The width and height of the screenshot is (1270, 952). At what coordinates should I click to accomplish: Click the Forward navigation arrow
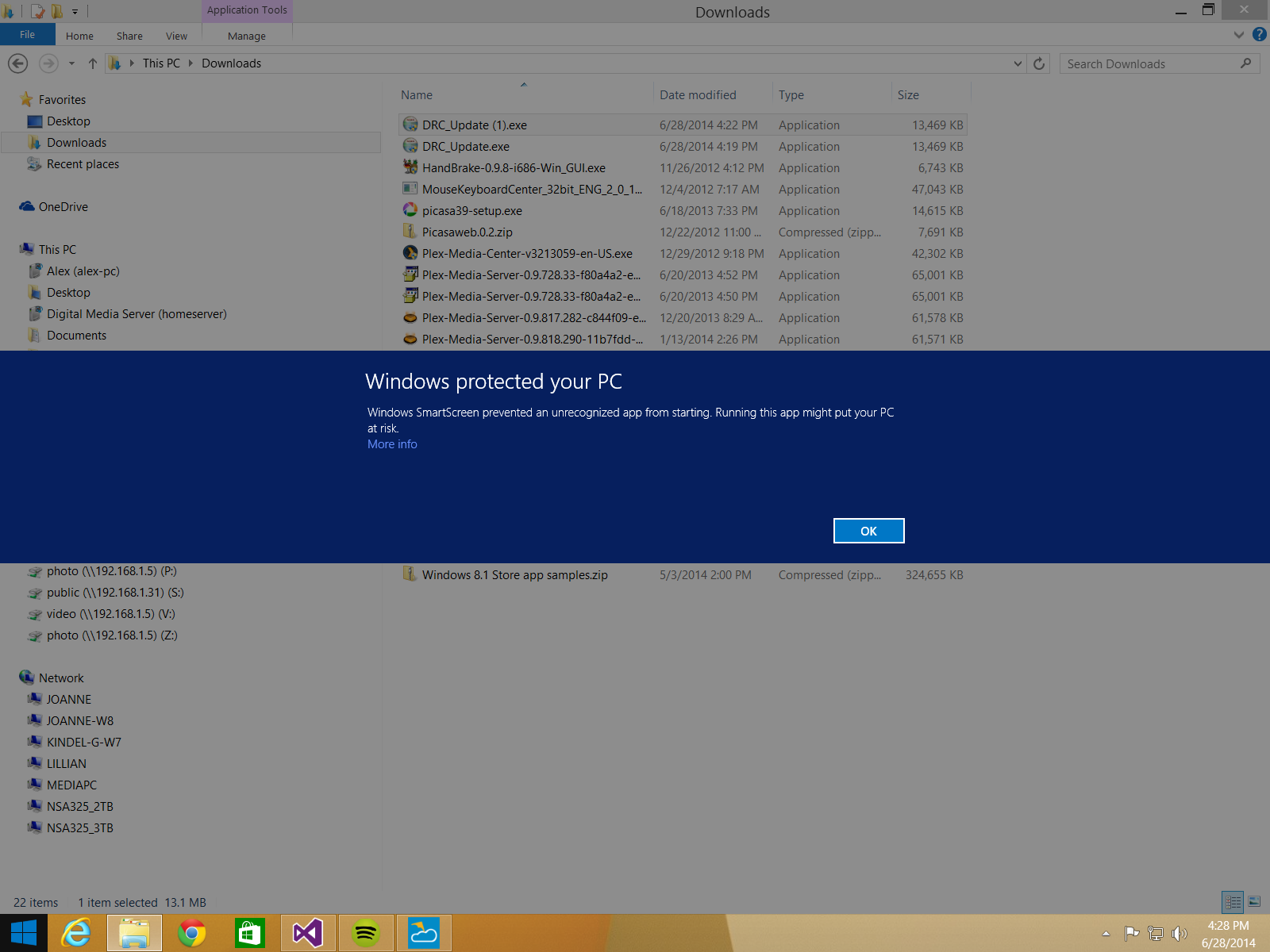pos(48,63)
